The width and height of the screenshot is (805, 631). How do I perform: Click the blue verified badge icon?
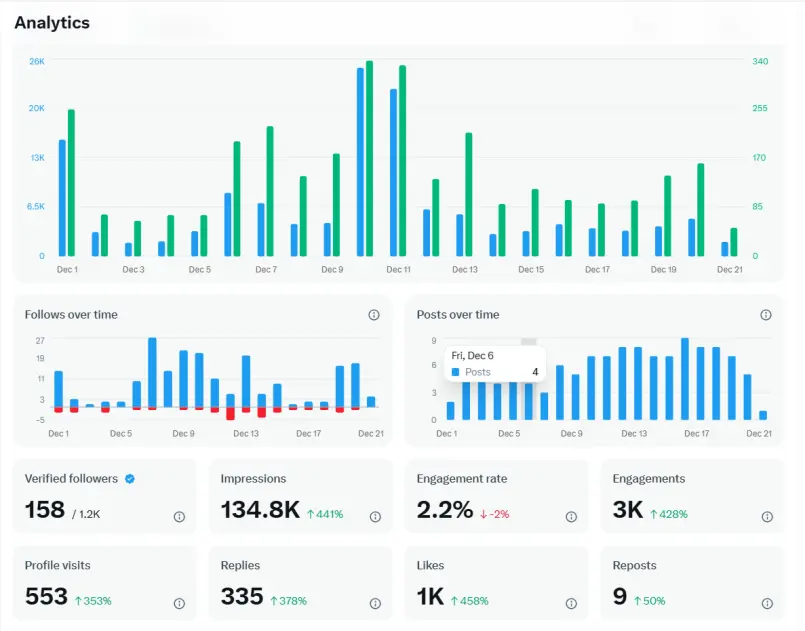pyautogui.click(x=130, y=479)
